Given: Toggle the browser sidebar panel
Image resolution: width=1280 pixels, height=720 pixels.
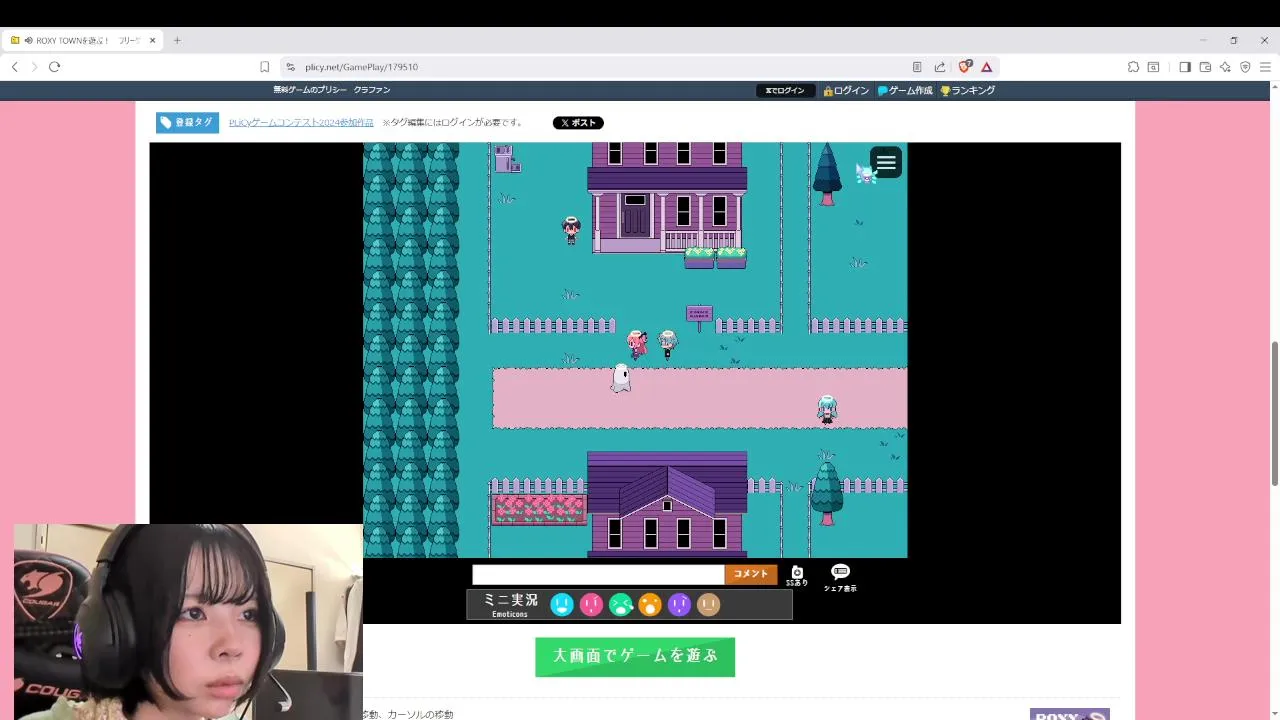Looking at the screenshot, I should point(1185,67).
